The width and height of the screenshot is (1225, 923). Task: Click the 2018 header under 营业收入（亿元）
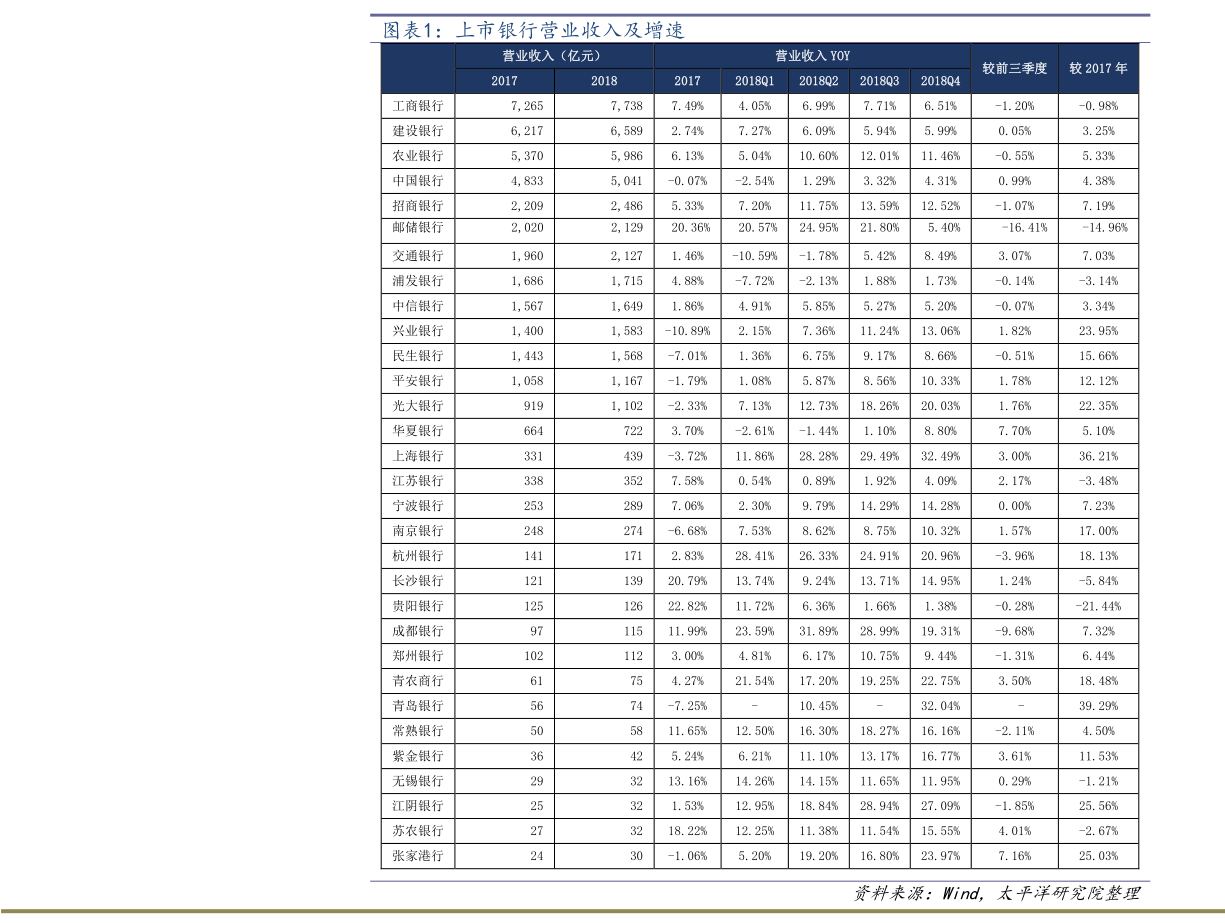pos(604,81)
